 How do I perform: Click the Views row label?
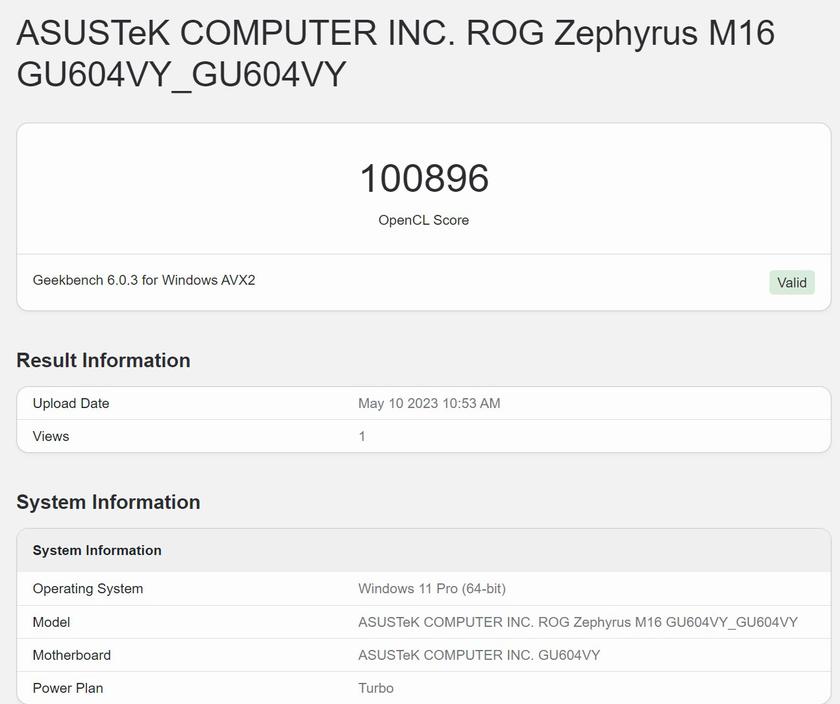pos(51,436)
